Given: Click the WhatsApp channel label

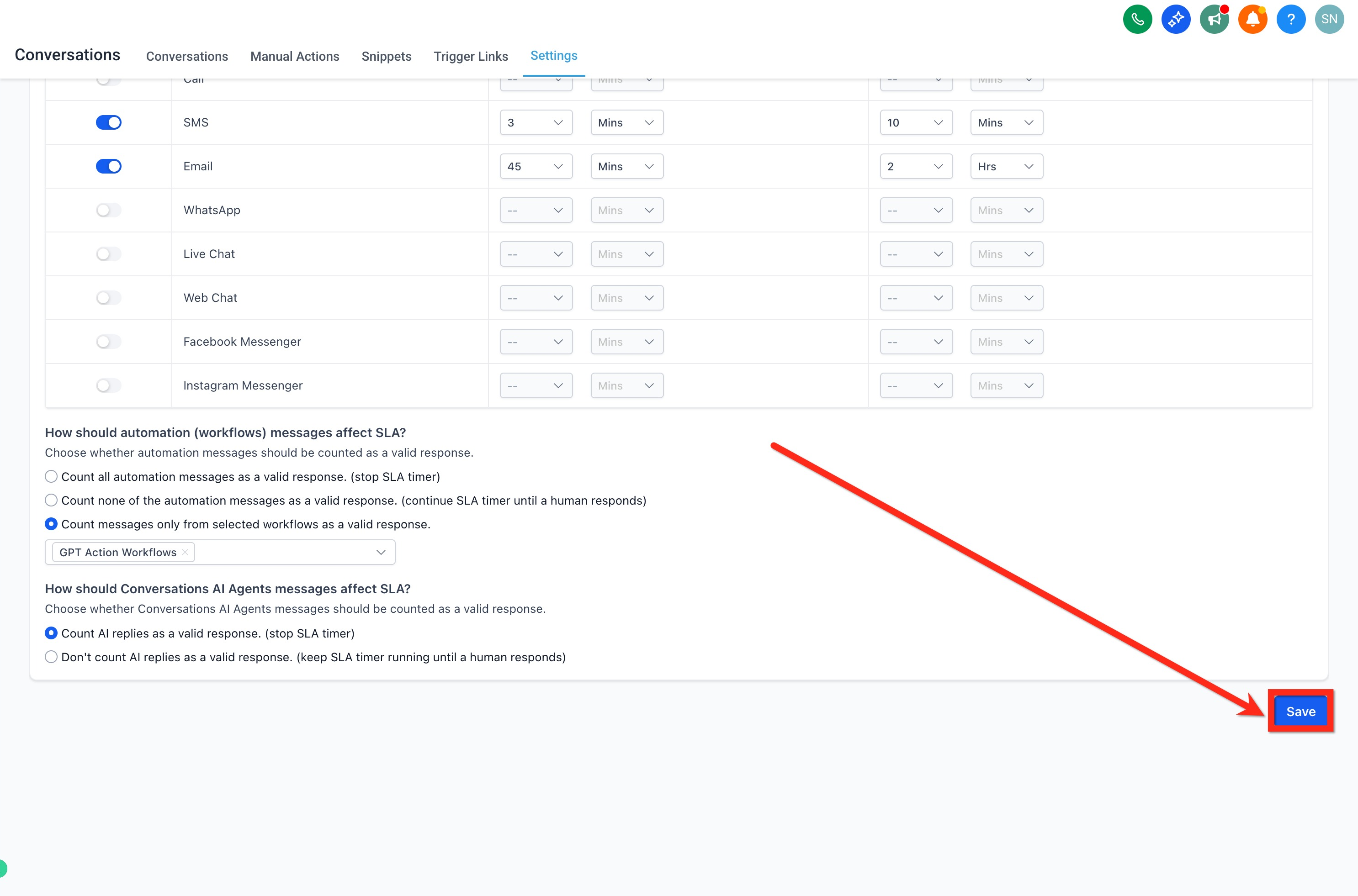Looking at the screenshot, I should tap(212, 210).
